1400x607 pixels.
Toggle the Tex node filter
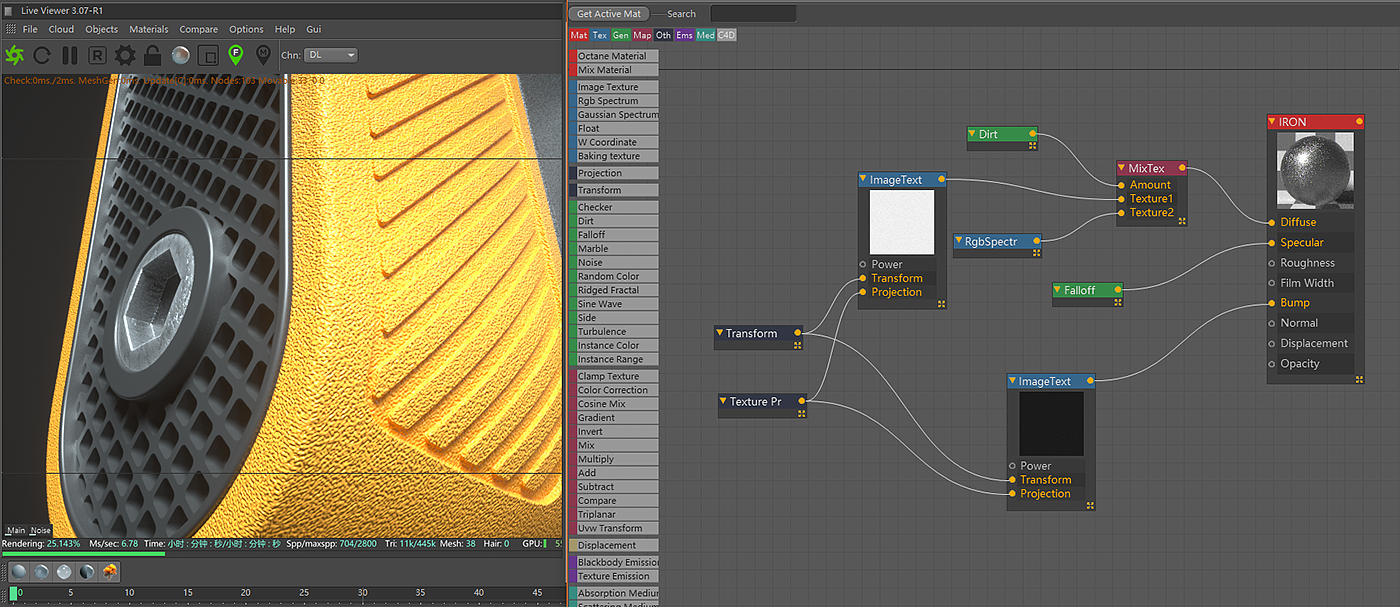tap(600, 35)
